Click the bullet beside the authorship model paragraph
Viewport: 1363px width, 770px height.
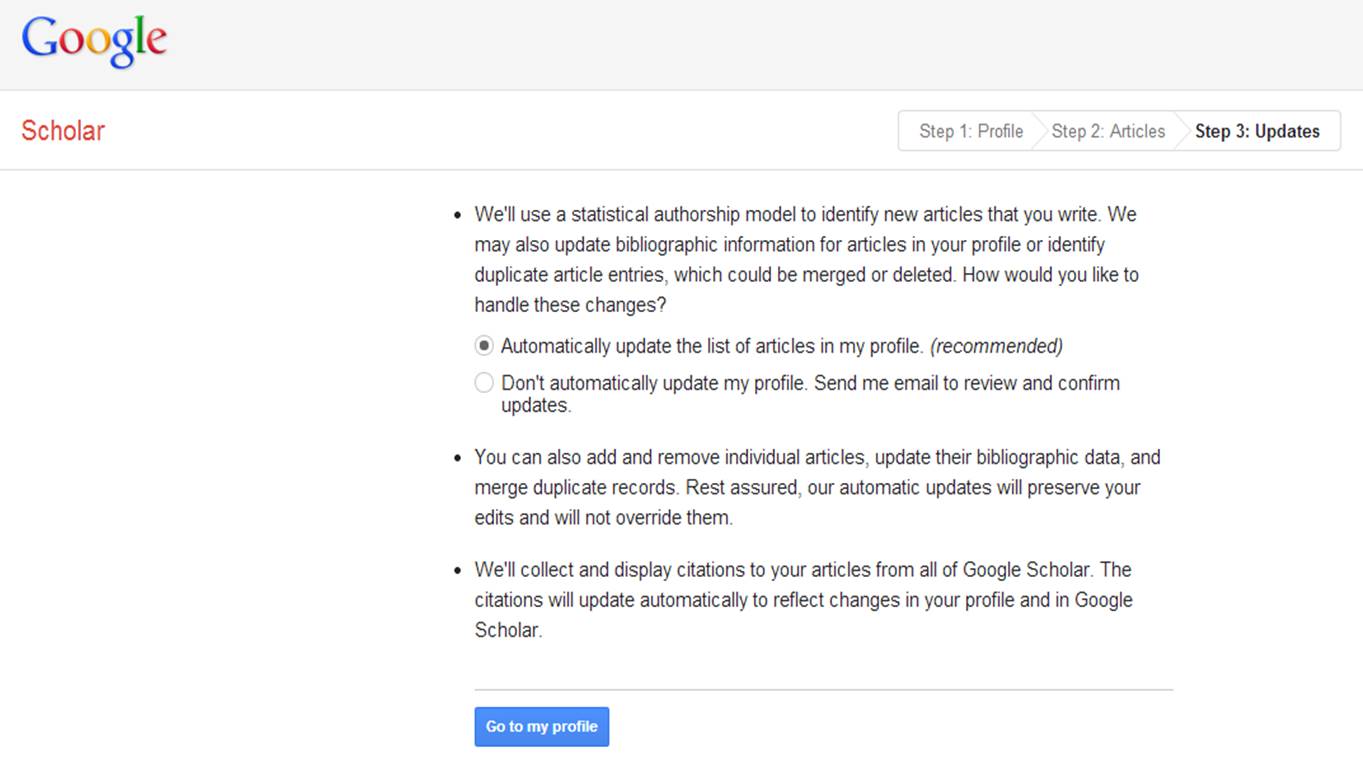click(x=457, y=216)
